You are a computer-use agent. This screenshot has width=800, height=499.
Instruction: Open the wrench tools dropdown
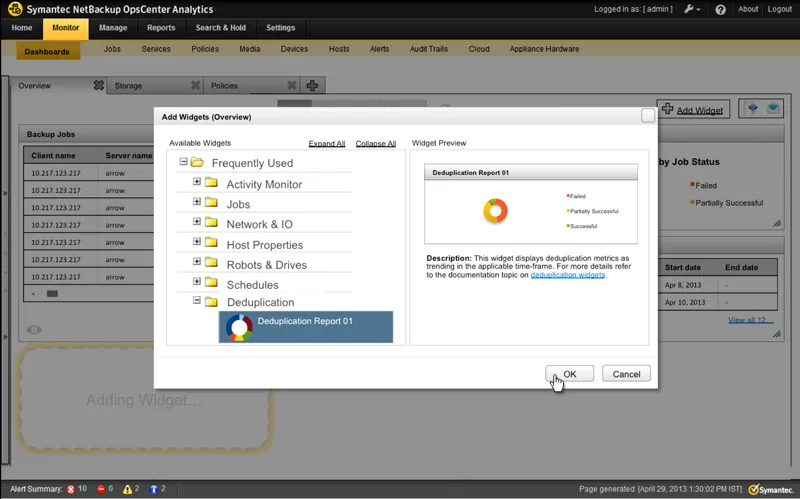pos(692,9)
